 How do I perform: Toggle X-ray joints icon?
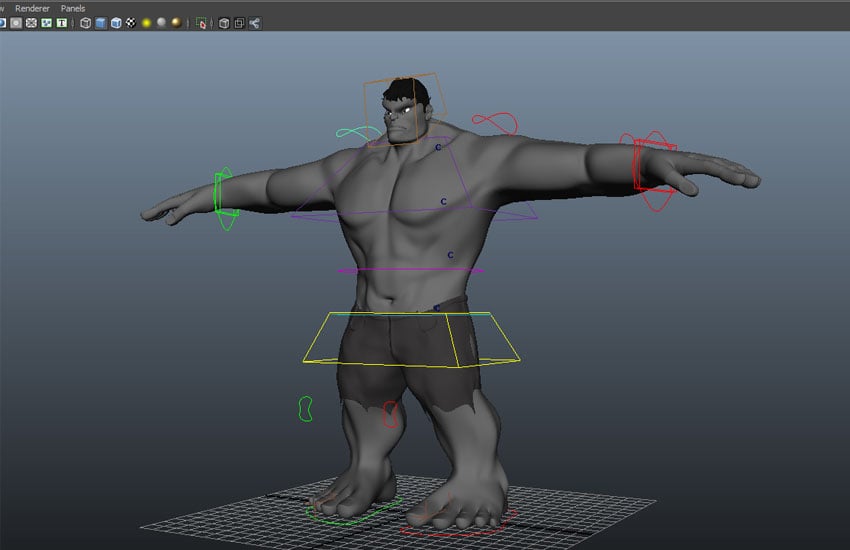click(254, 23)
